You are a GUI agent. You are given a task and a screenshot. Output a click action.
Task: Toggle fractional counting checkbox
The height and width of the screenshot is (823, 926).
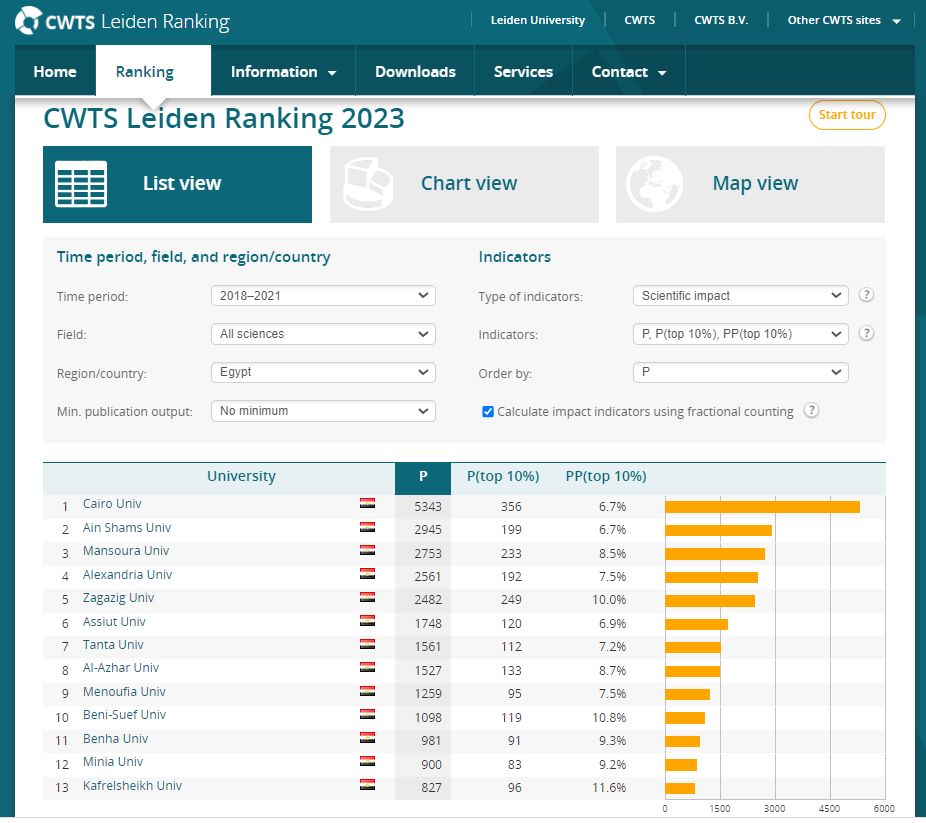point(488,411)
